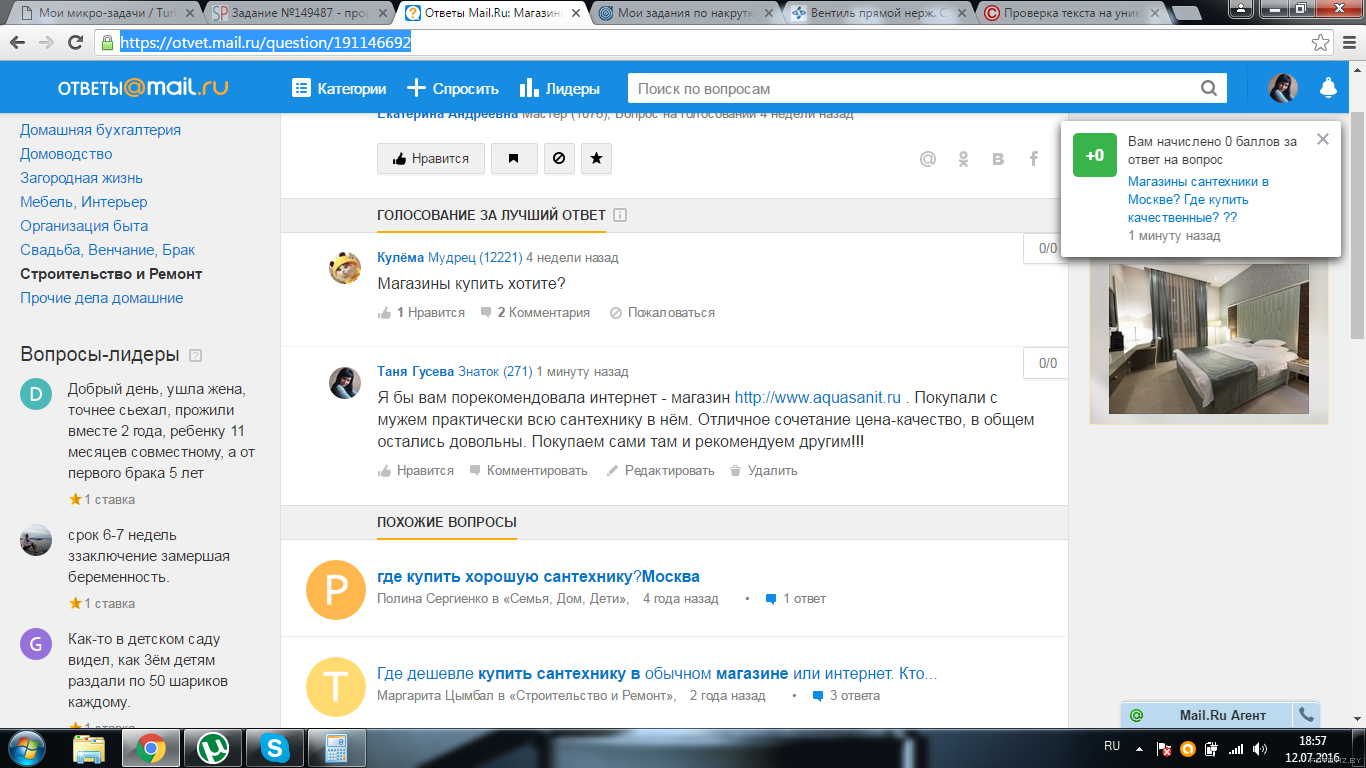Image resolution: width=1366 pixels, height=768 pixels.
Task: Open the Лидеры menu
Action: [560, 88]
